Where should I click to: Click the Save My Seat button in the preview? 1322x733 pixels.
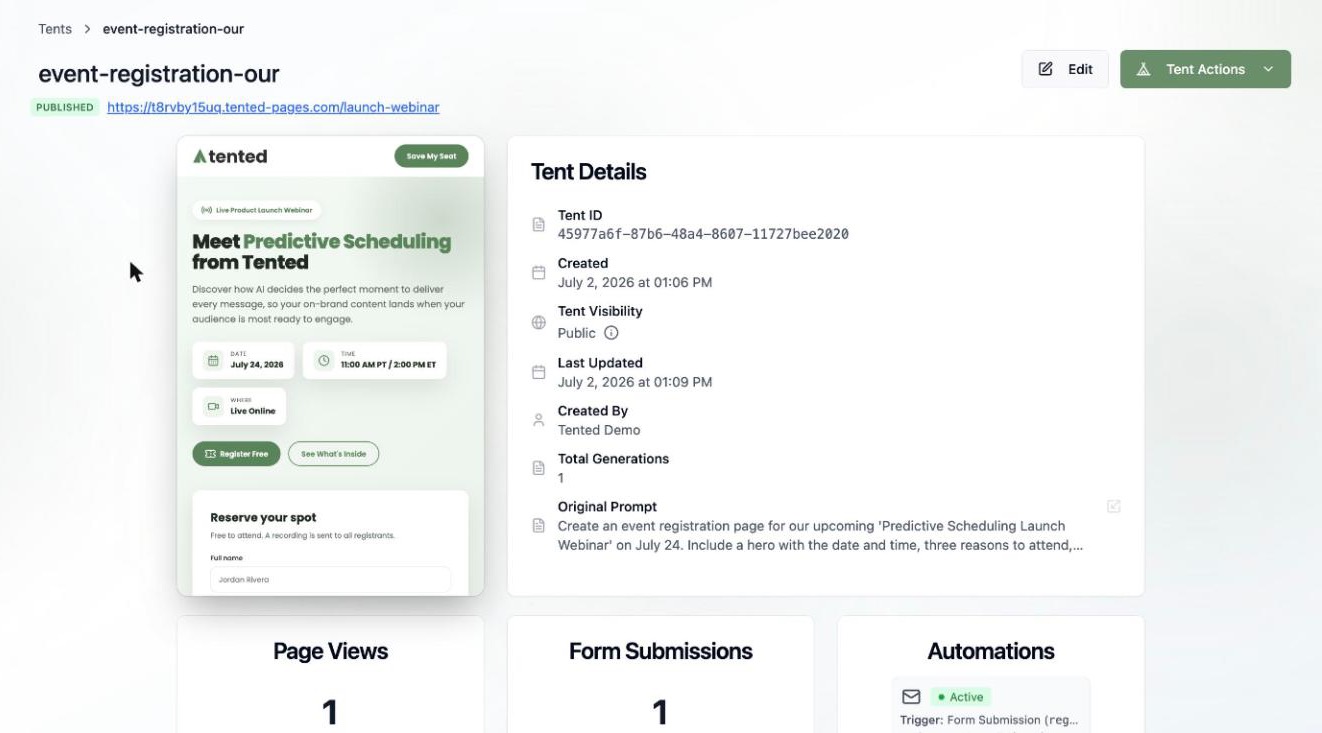pyautogui.click(x=431, y=156)
